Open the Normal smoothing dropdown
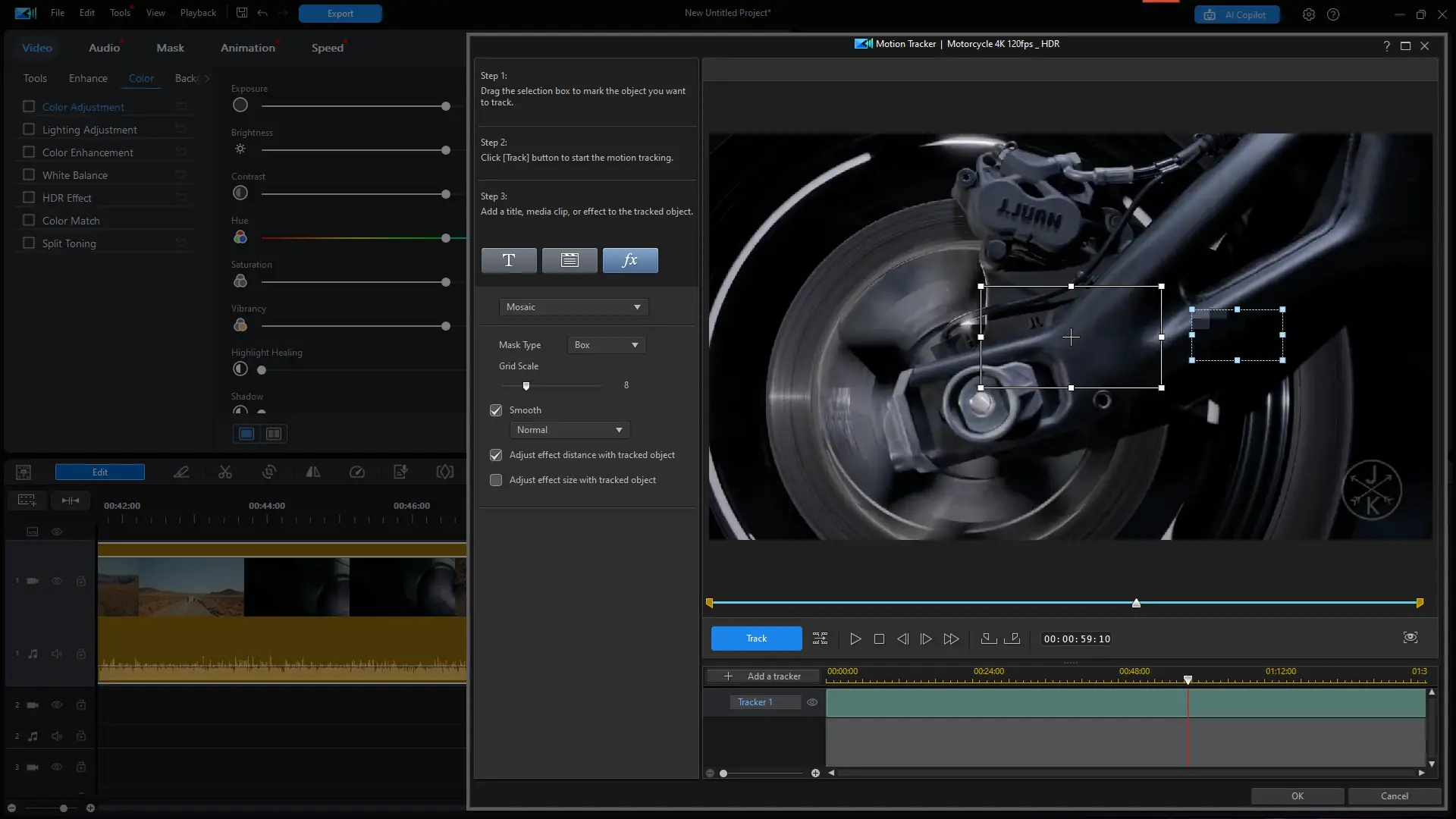1456x819 pixels. (x=570, y=430)
